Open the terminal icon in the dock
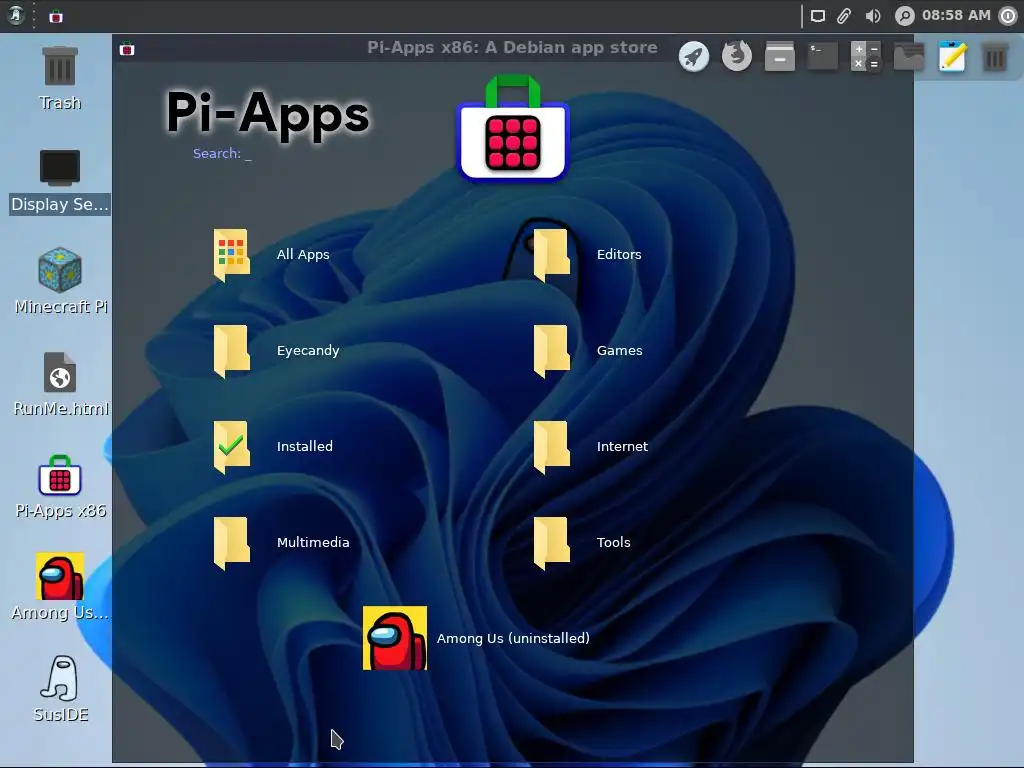 [x=823, y=56]
